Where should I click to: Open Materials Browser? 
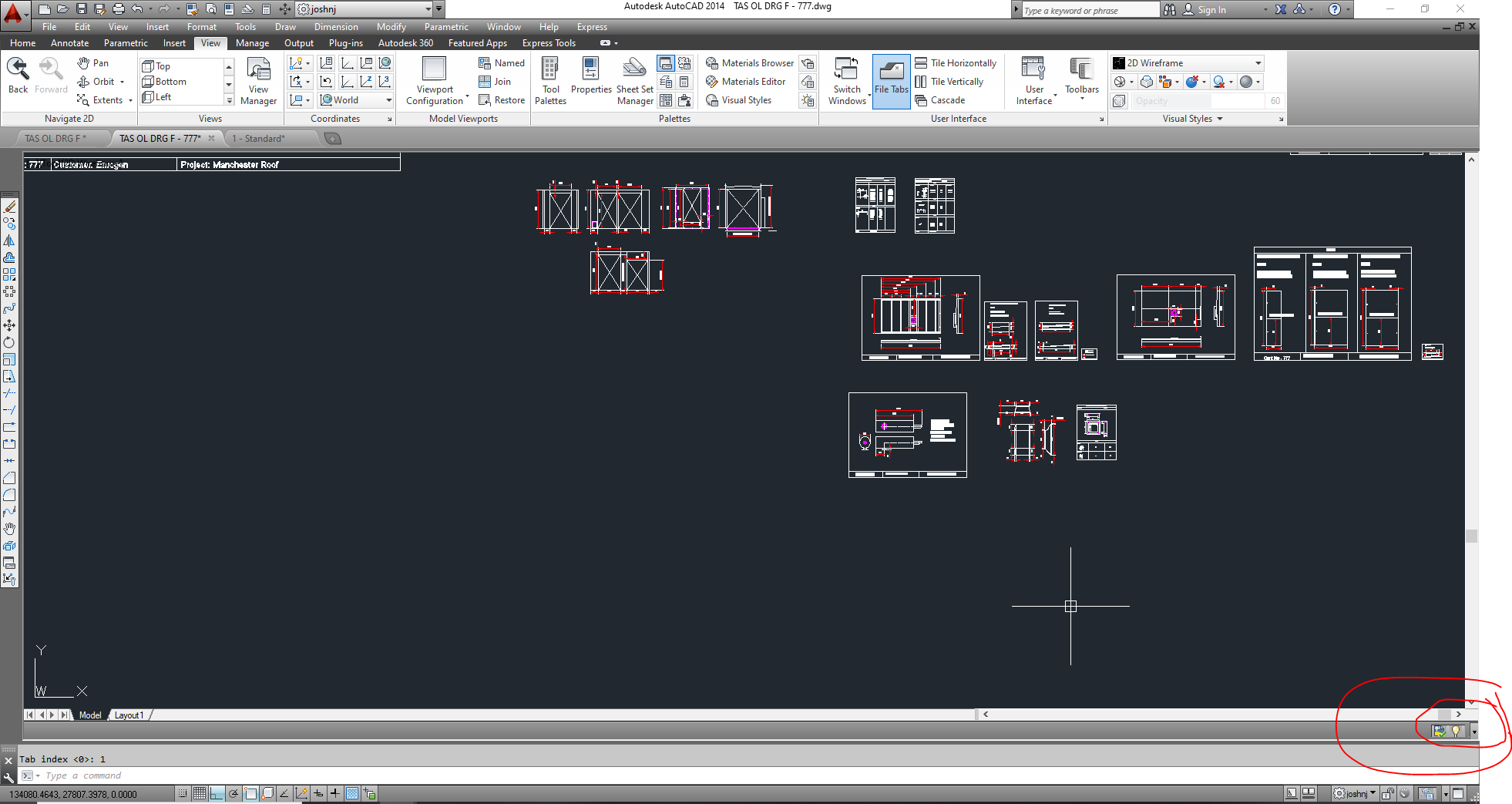750,63
